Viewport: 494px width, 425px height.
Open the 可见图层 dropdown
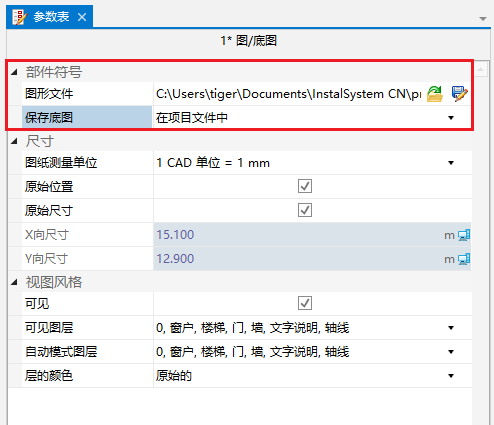click(451, 328)
